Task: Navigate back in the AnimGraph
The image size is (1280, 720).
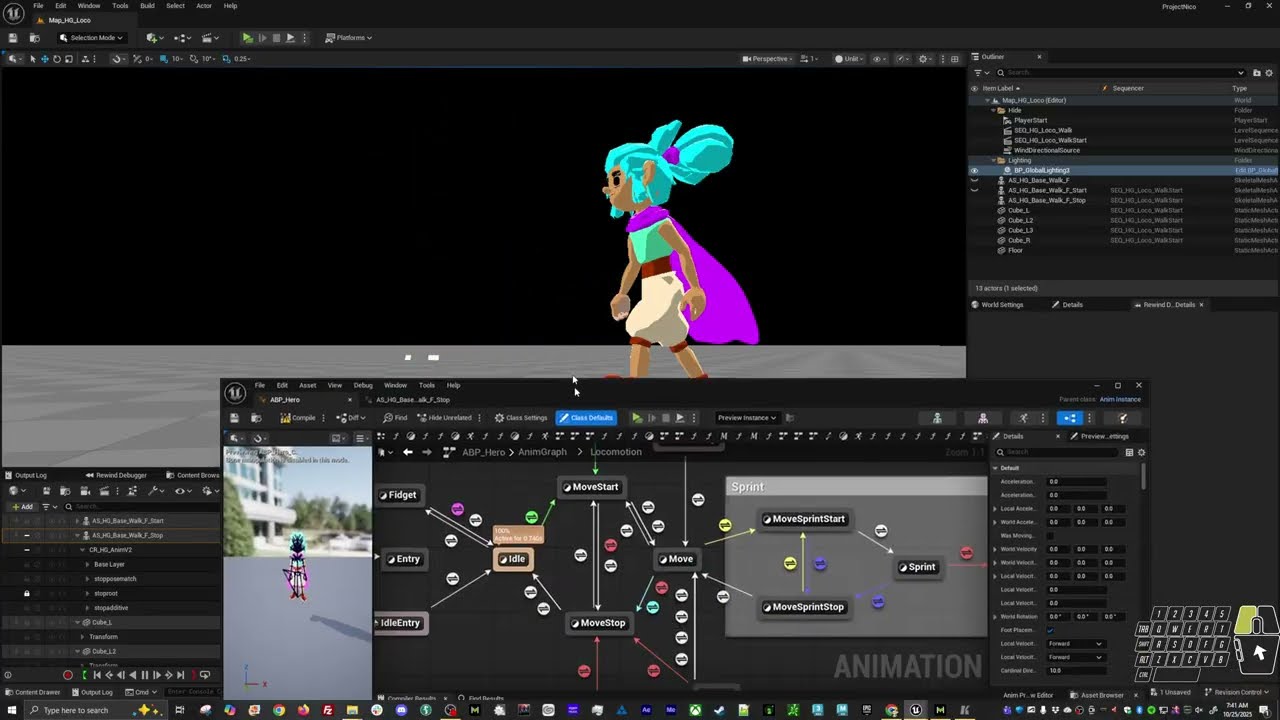Action: pyautogui.click(x=408, y=452)
